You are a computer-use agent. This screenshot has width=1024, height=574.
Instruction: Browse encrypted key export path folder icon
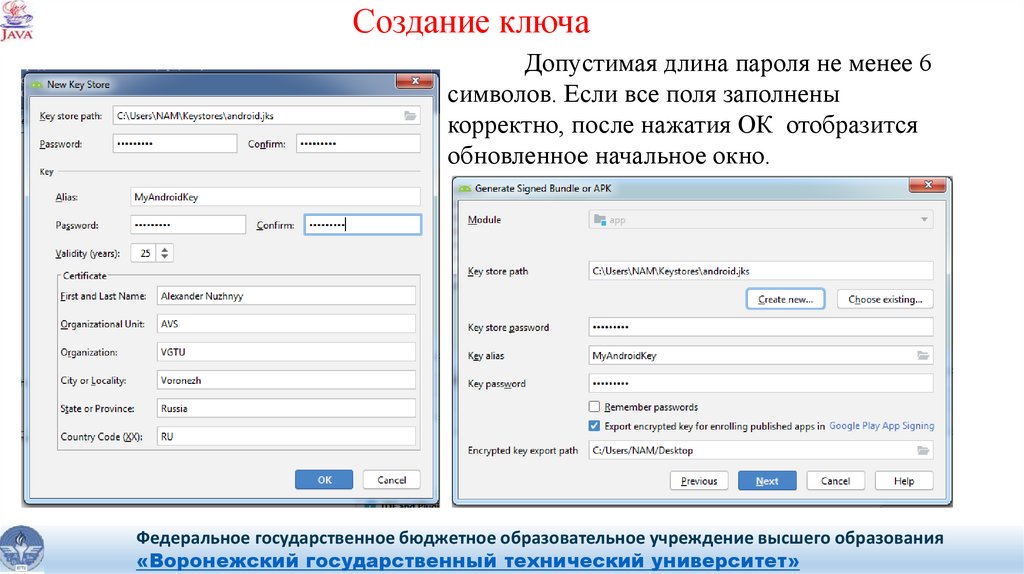click(923, 450)
